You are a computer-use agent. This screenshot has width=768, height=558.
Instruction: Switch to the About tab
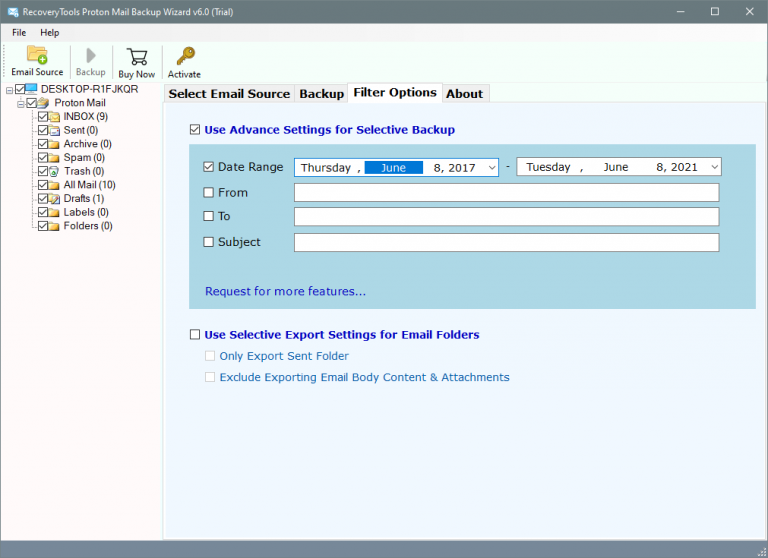pyautogui.click(x=464, y=94)
